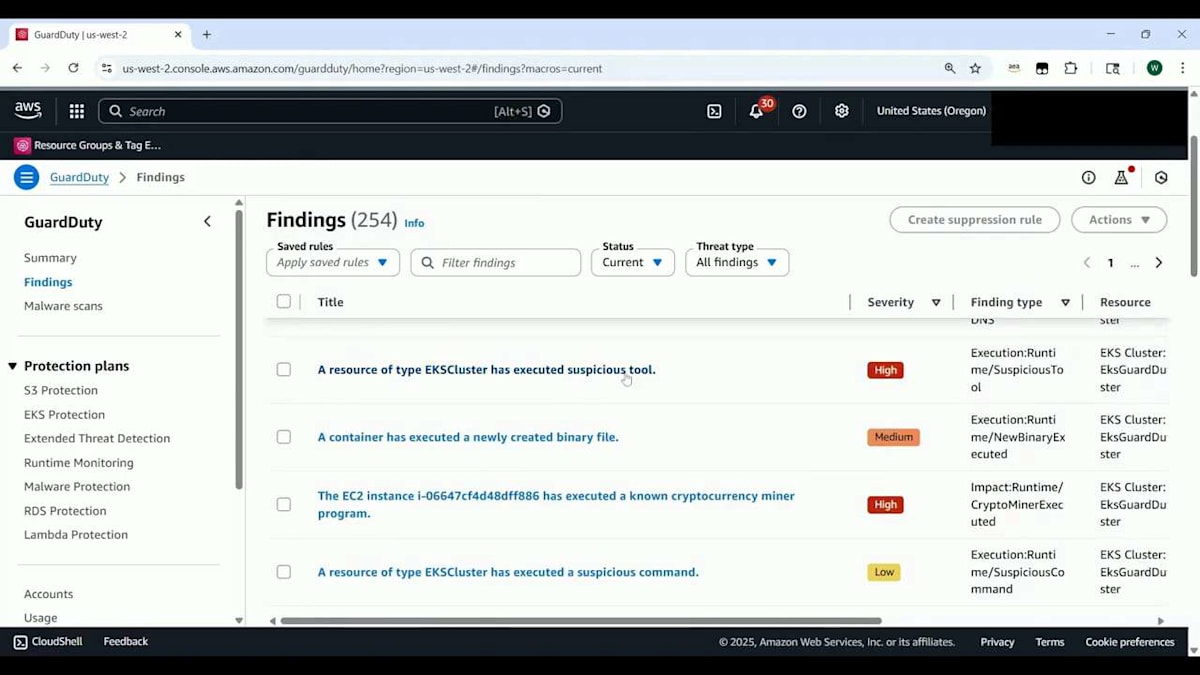Focus the AWS console Search box
The height and width of the screenshot is (675, 1200).
click(330, 111)
